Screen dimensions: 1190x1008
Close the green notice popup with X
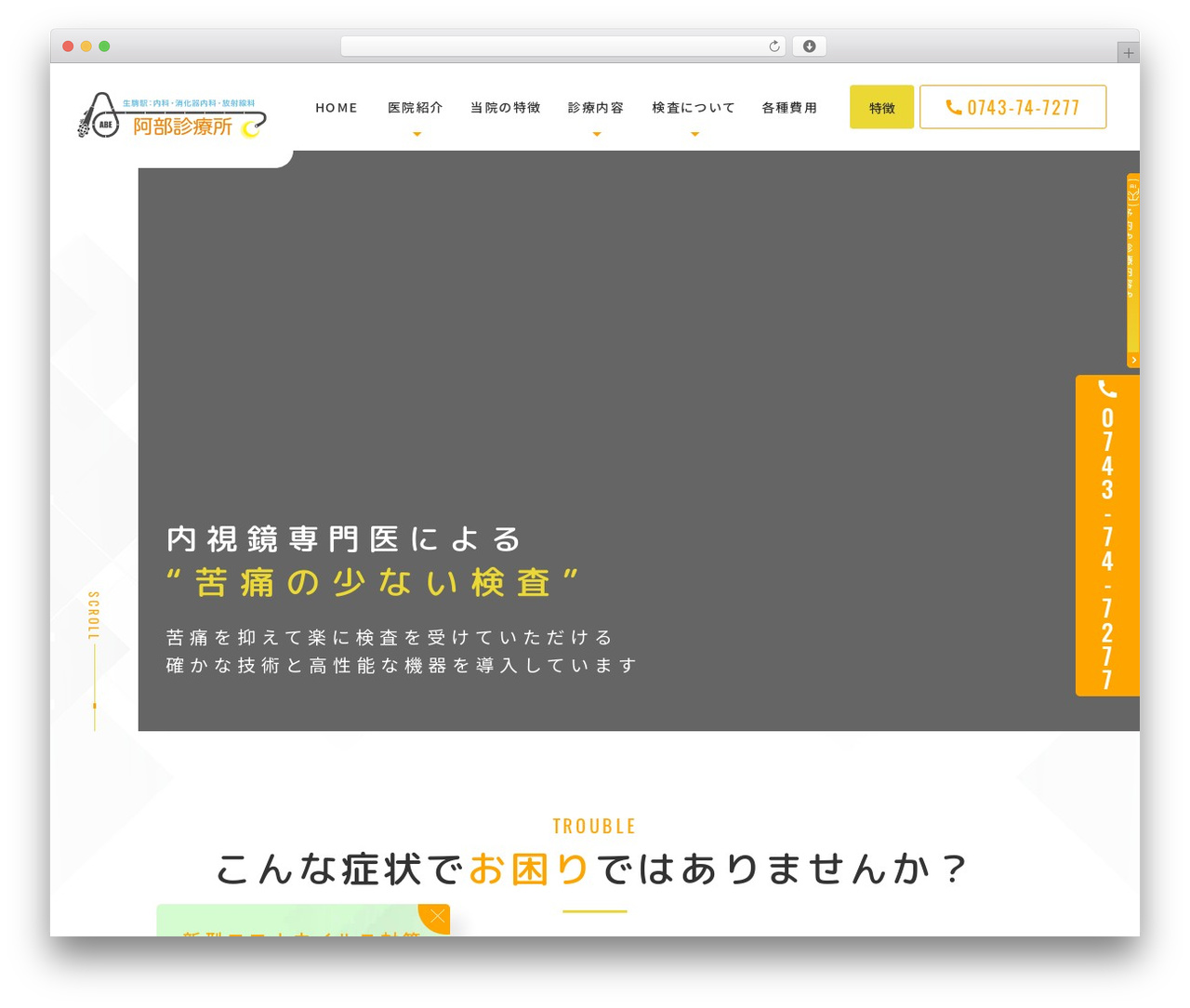(435, 918)
